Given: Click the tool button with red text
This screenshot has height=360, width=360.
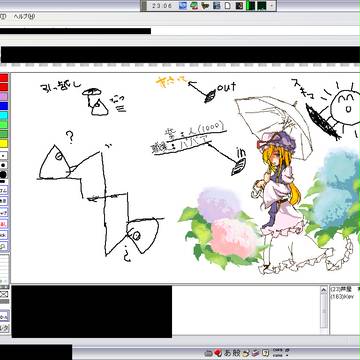Looking at the screenshot, I should pyautogui.click(x=3, y=224).
